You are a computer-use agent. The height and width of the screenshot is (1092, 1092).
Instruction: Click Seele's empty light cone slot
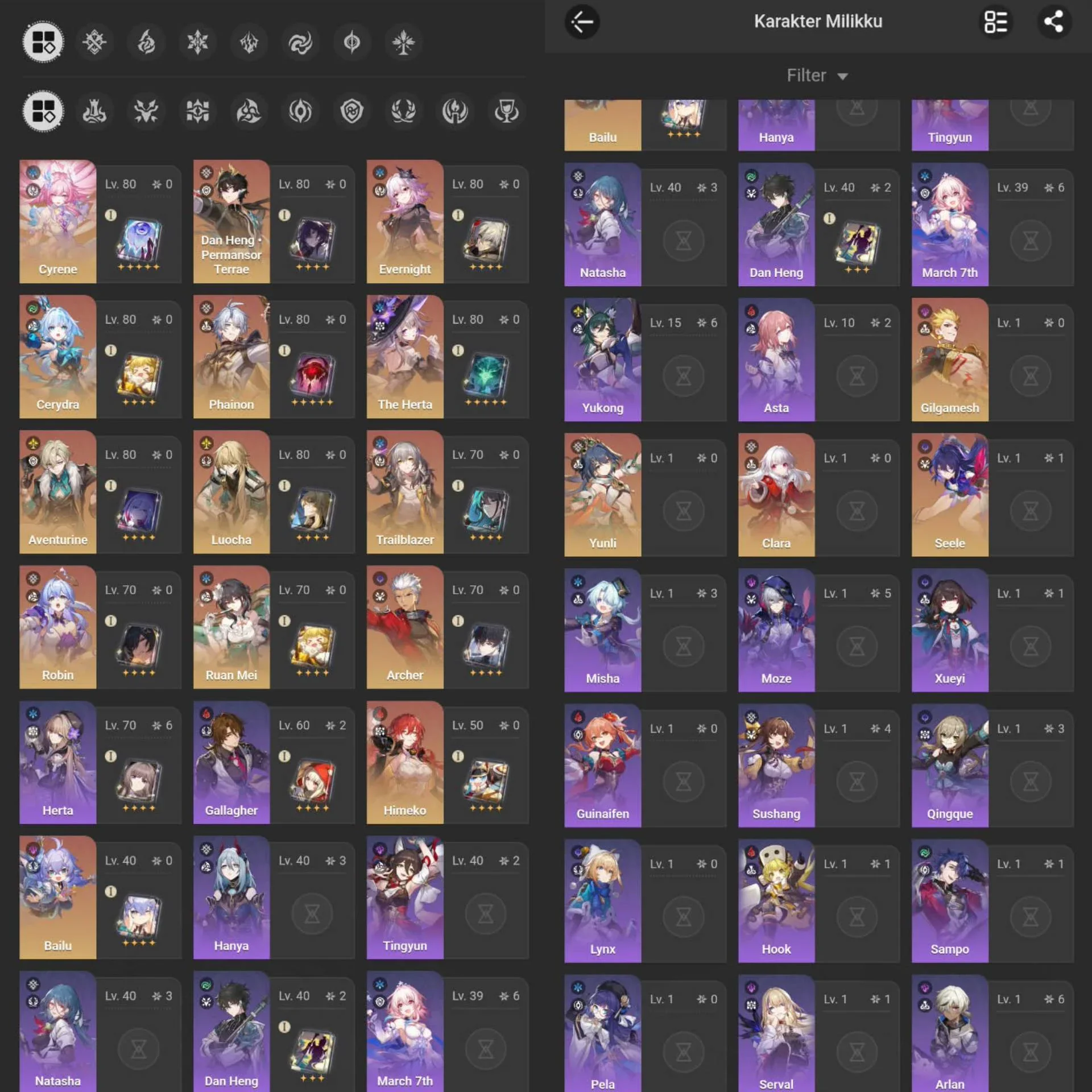coord(1031,511)
